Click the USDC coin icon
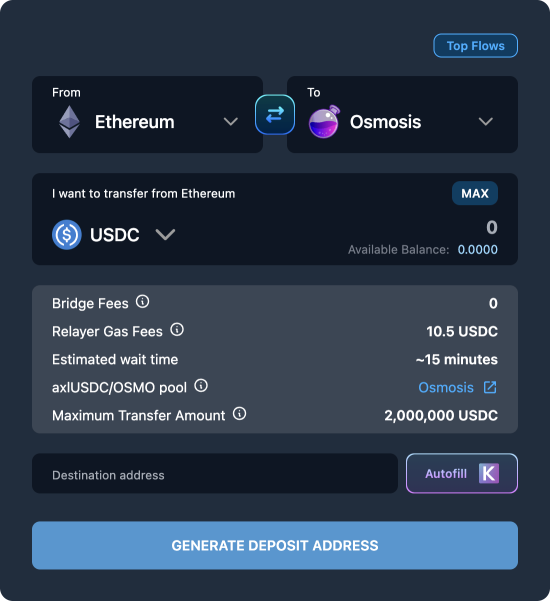This screenshot has width=550, height=601. (x=67, y=235)
